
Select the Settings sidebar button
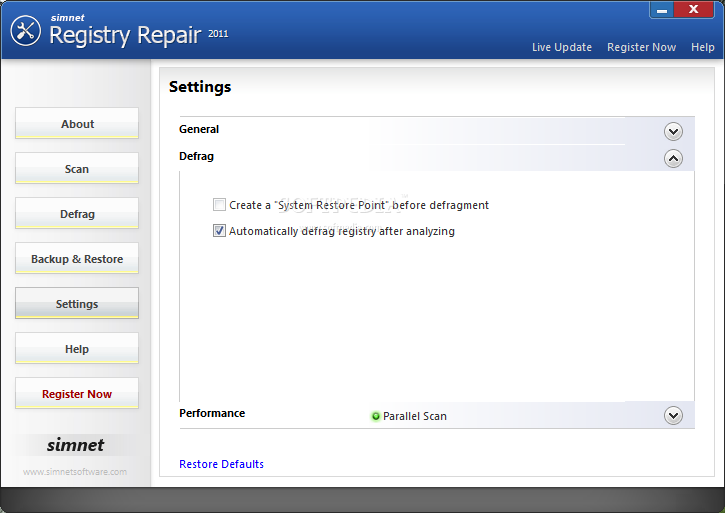[77, 303]
